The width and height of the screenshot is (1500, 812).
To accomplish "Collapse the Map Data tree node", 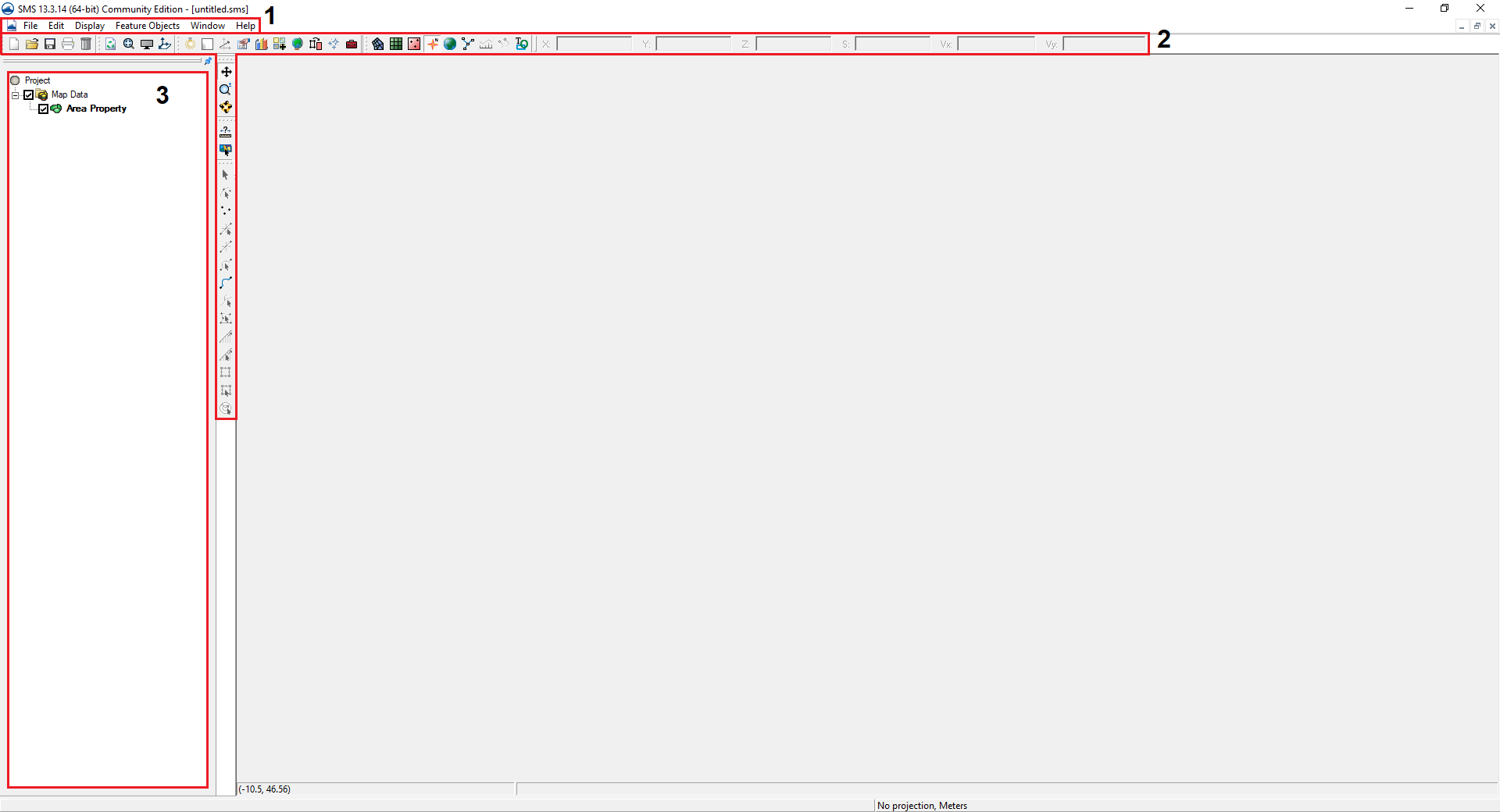I will click(15, 95).
